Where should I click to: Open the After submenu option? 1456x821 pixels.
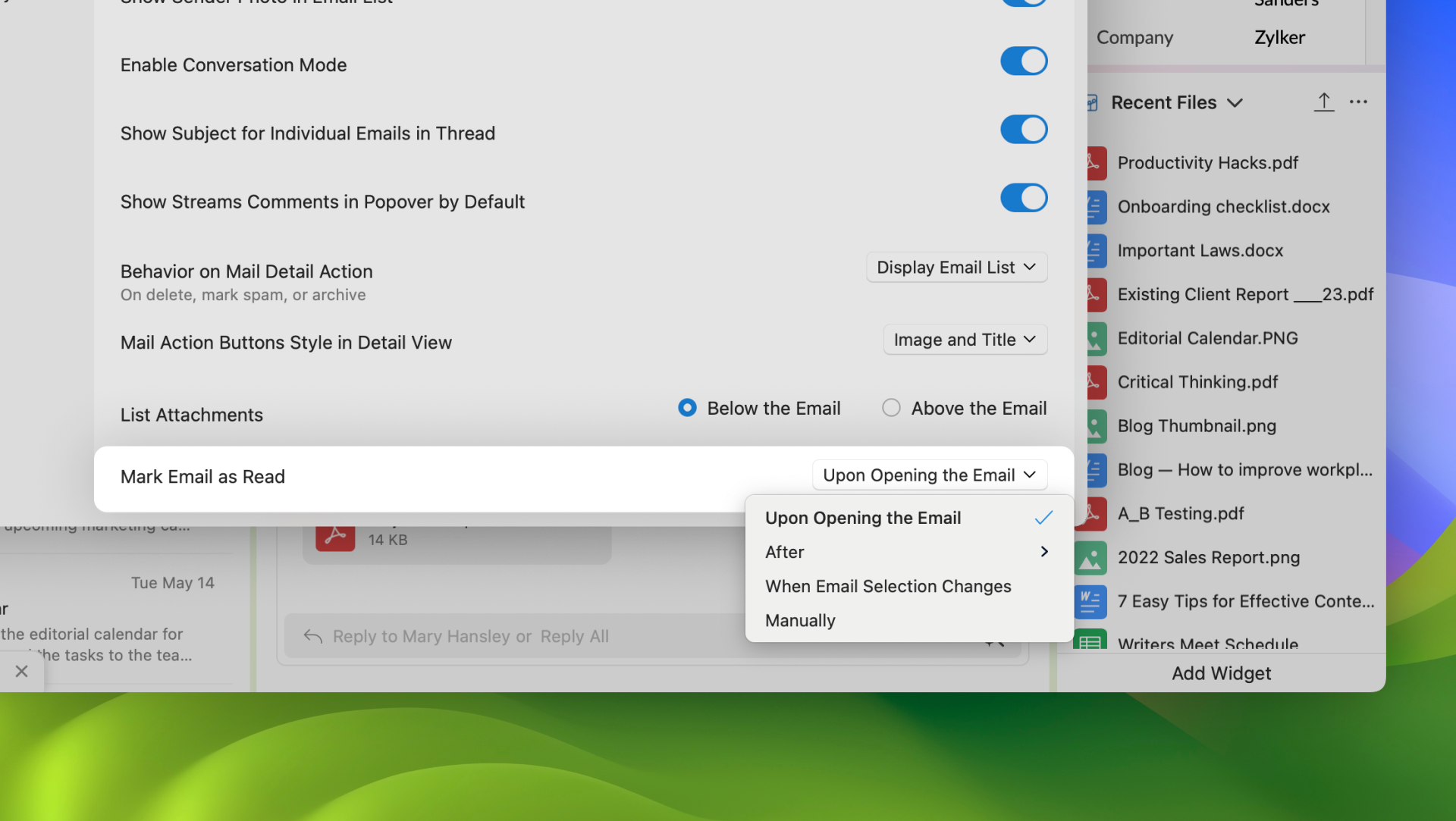pos(906,552)
